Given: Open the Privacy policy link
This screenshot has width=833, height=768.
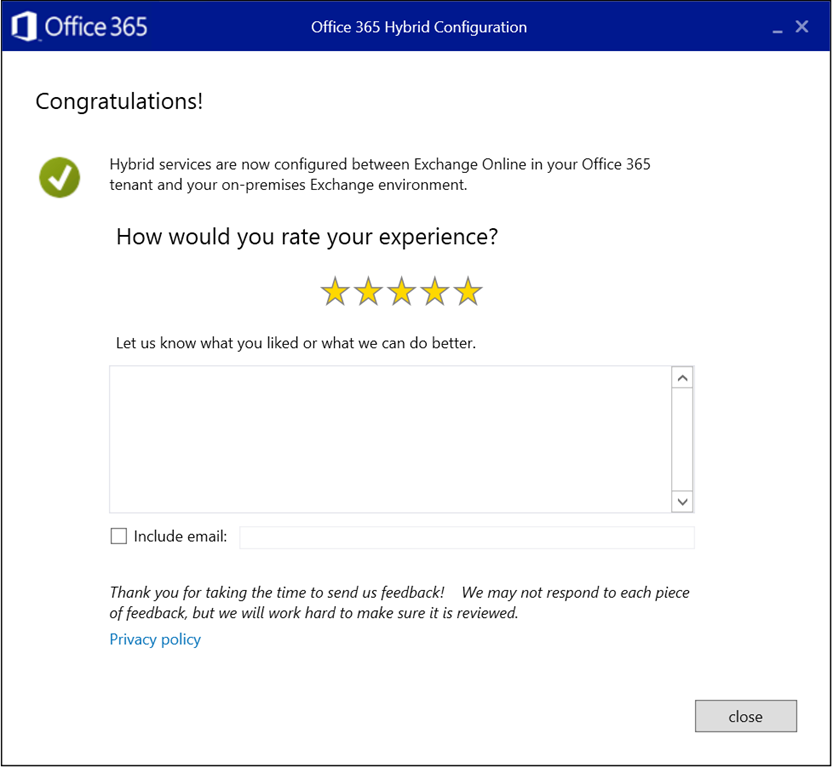Looking at the screenshot, I should coord(155,639).
